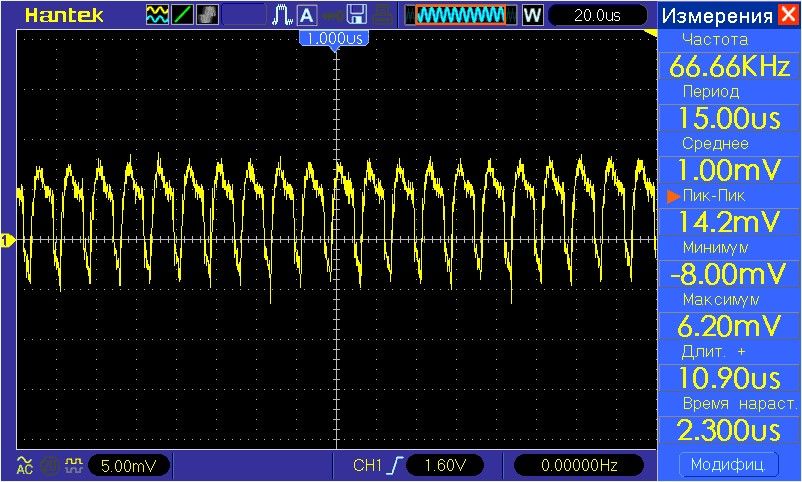Click the grayed bandwidth limit icon
This screenshot has height=482, width=802.
[x=50, y=465]
